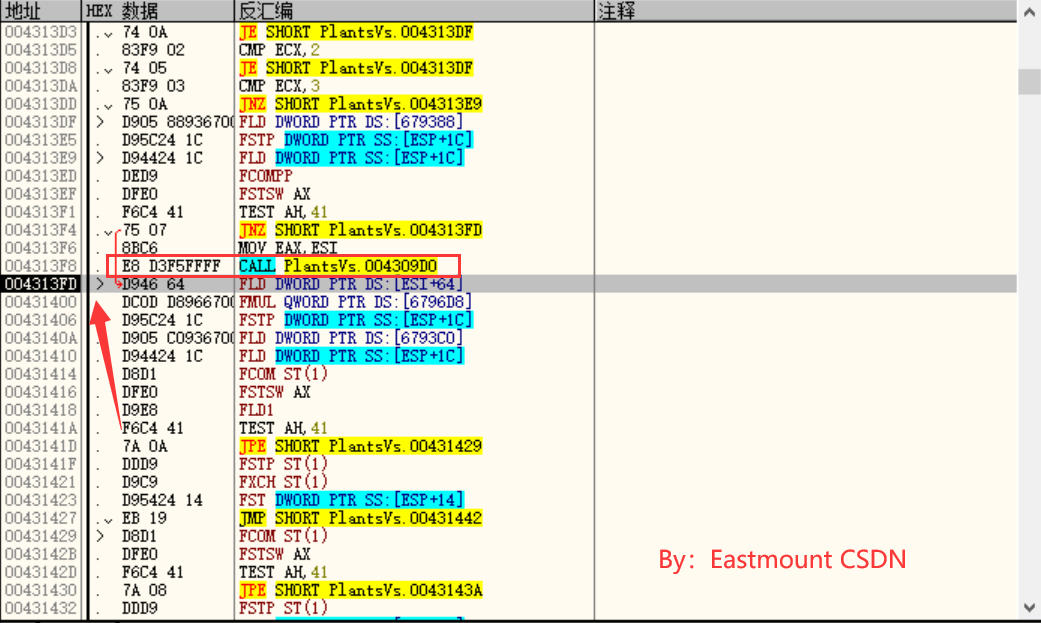Select FLD DWORD PTR DS:[6793C0] instruction
The width and height of the screenshot is (1041, 623).
click(351, 337)
